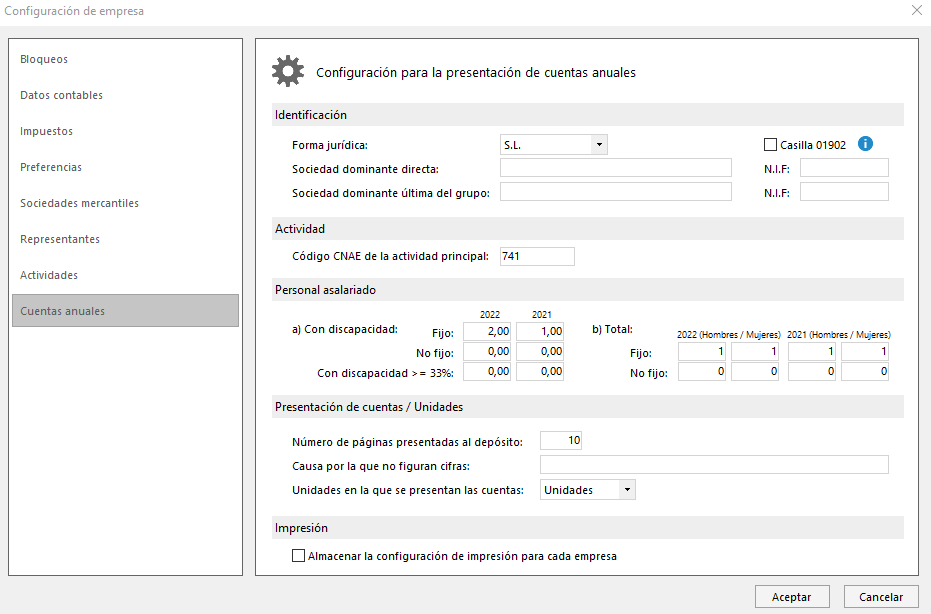Click the Cancelar button

[x=881, y=597]
